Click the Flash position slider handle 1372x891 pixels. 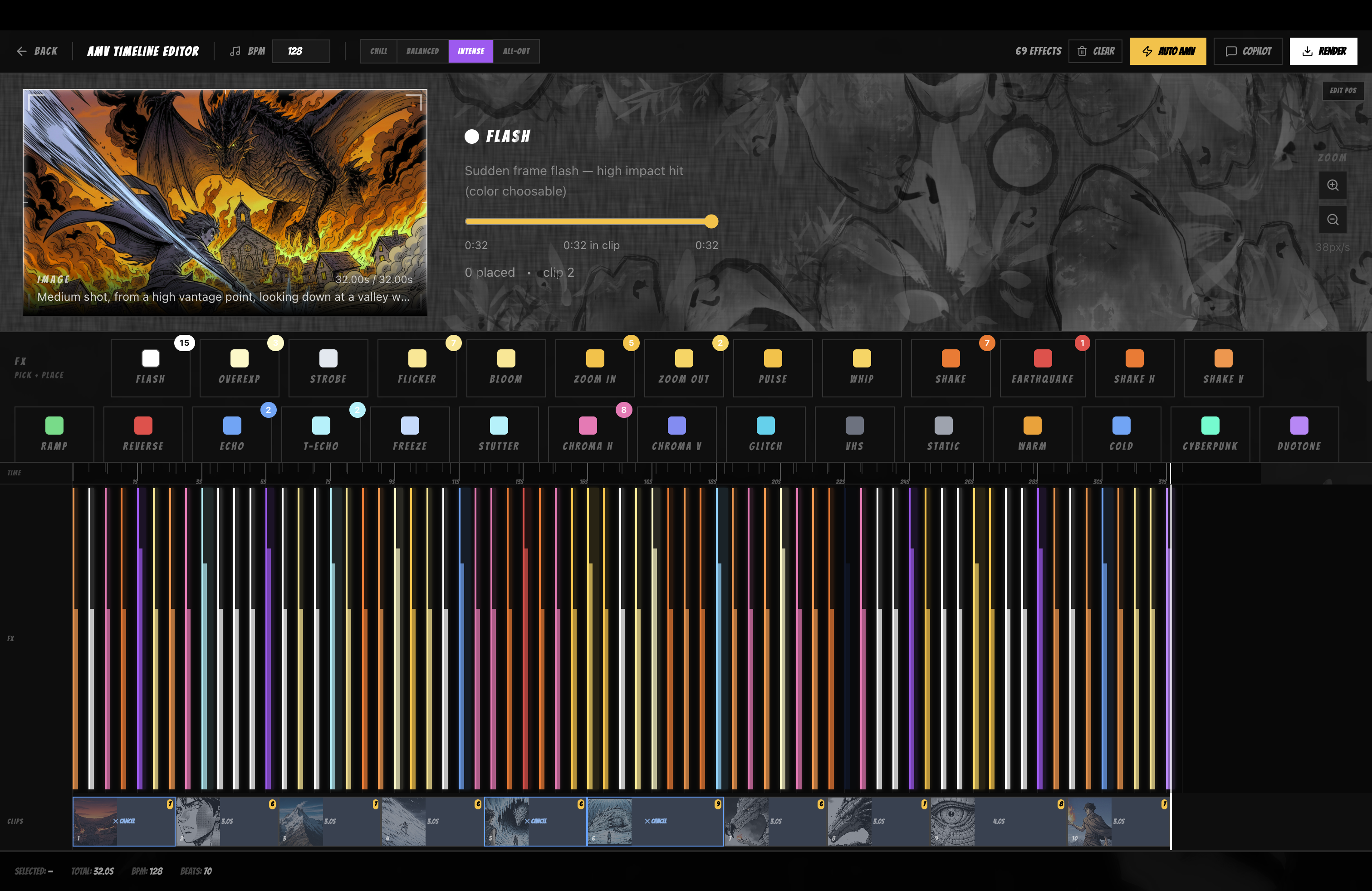pyautogui.click(x=711, y=221)
